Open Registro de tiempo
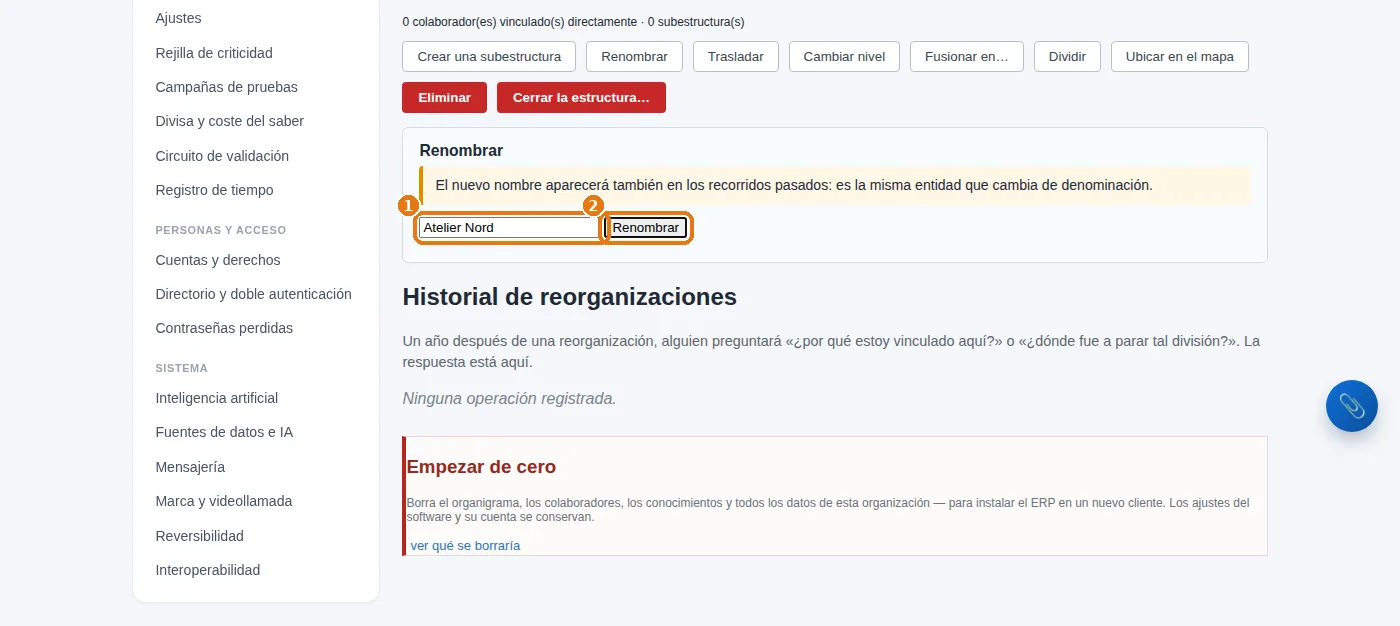Image resolution: width=1400 pixels, height=626 pixels. point(214,190)
